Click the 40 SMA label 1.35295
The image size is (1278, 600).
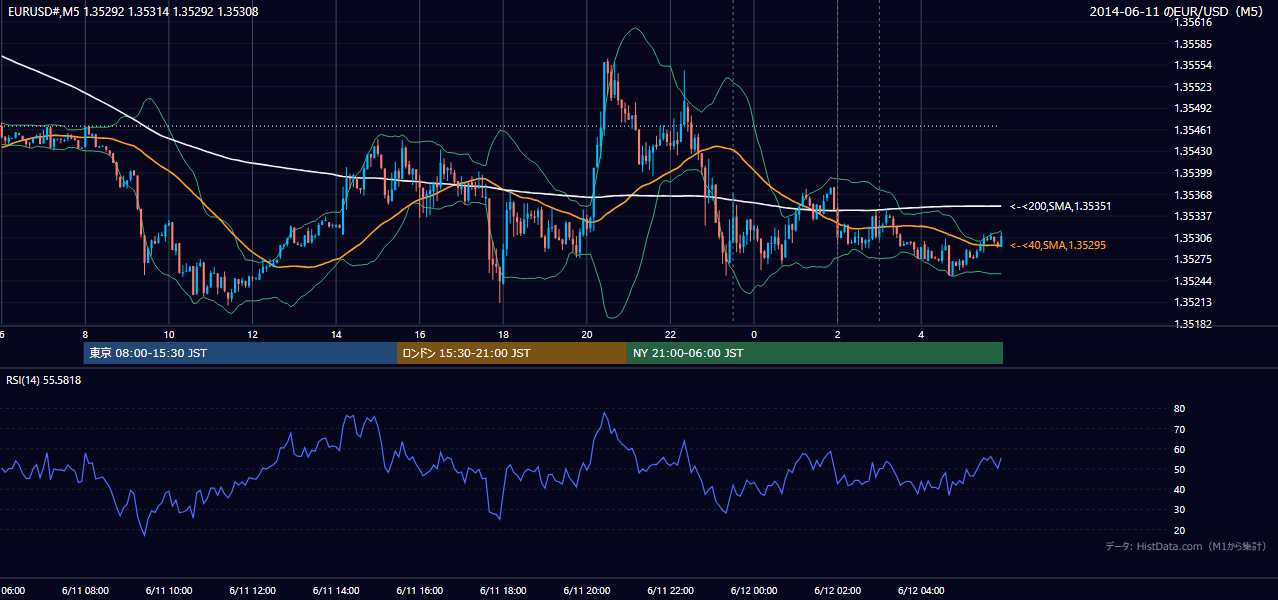point(1058,245)
